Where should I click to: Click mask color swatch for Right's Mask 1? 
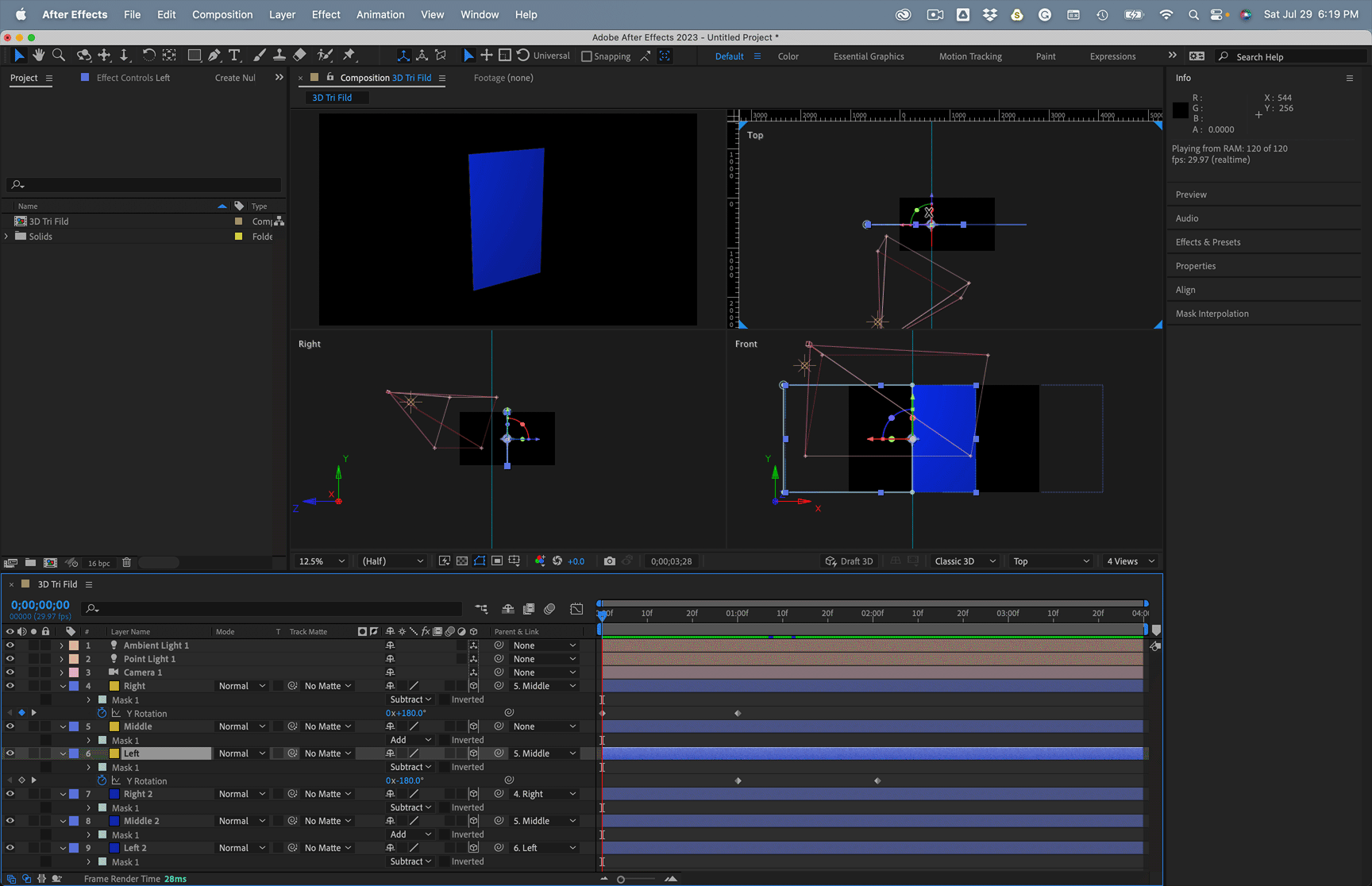[x=102, y=700]
